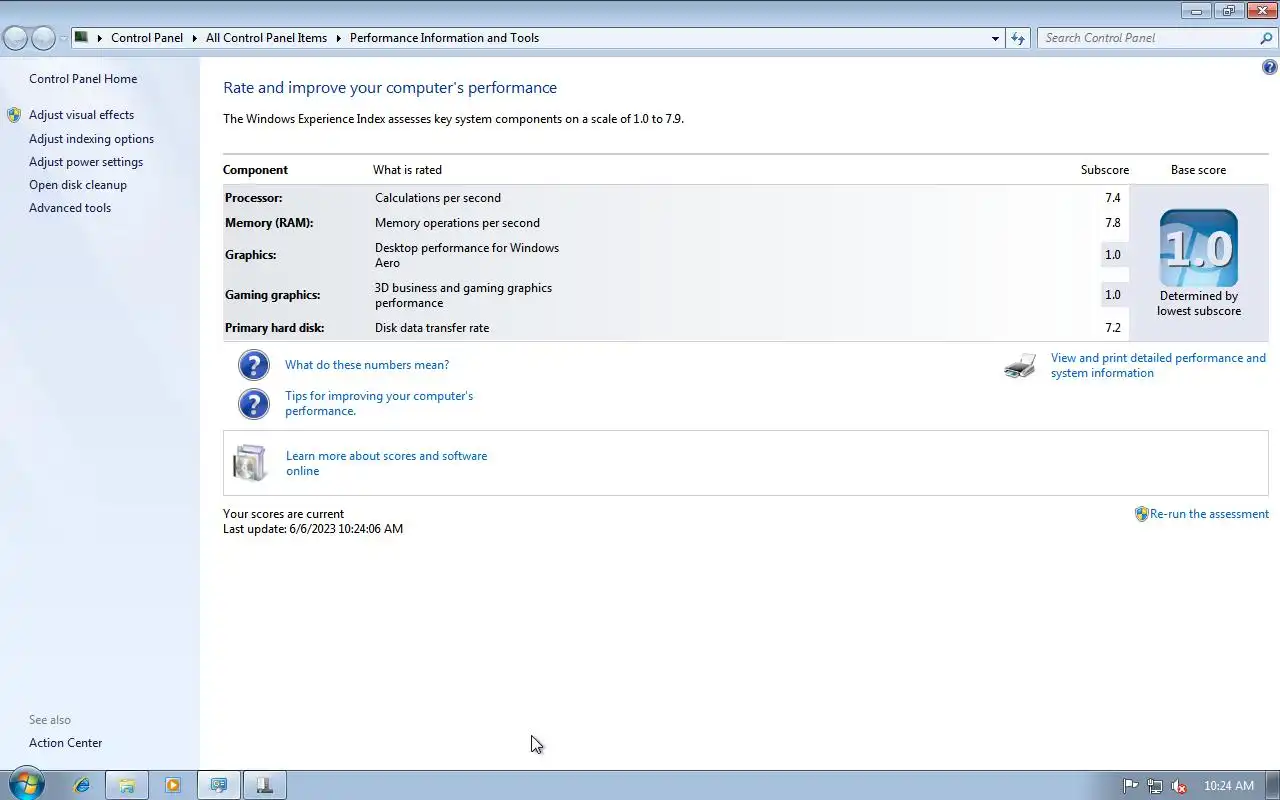The image size is (1280, 800).
Task: Switch to the Control Panel taskbar button
Action: pyautogui.click(x=218, y=785)
